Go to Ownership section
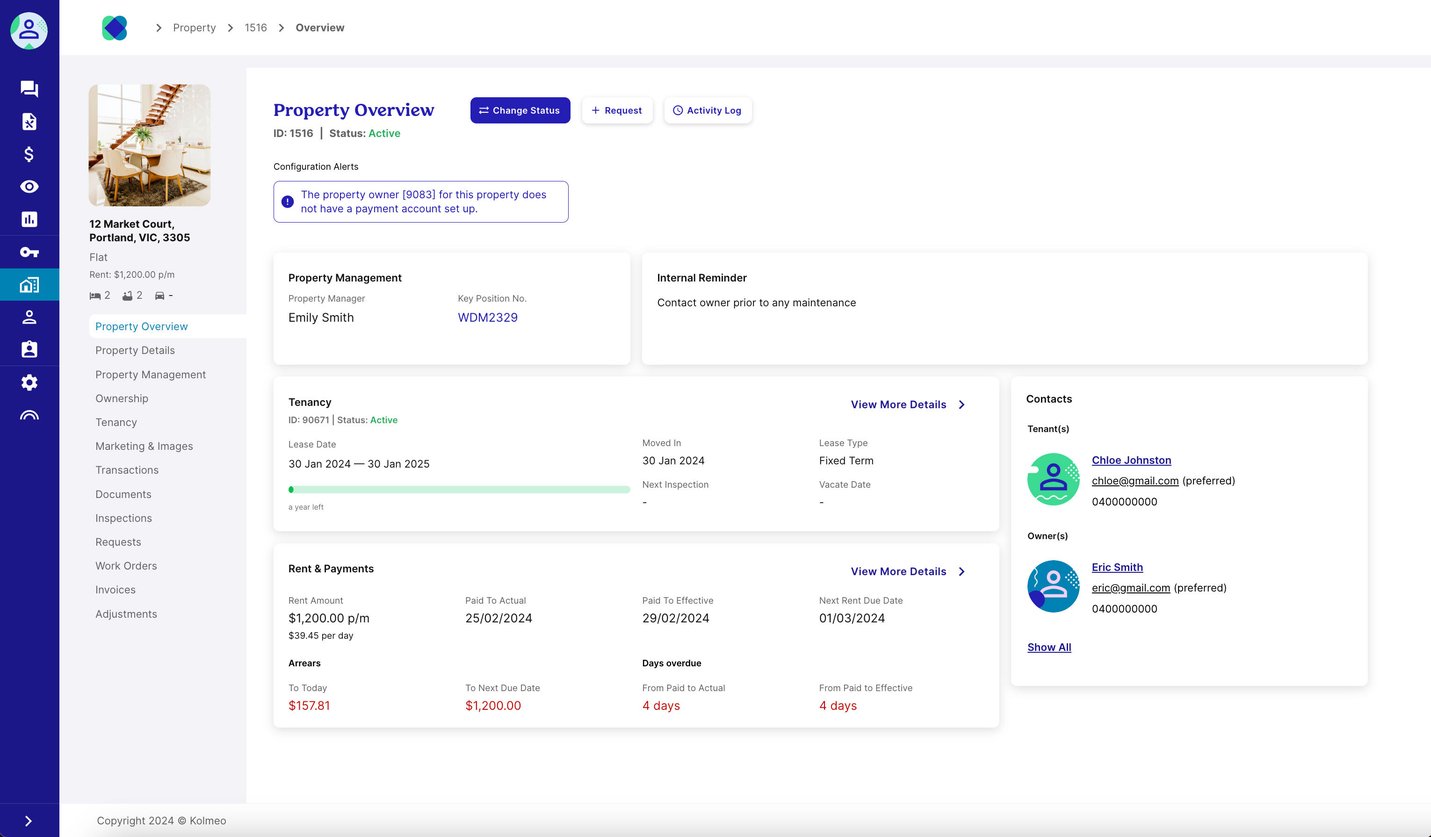This screenshot has height=837, width=1431. coord(122,398)
